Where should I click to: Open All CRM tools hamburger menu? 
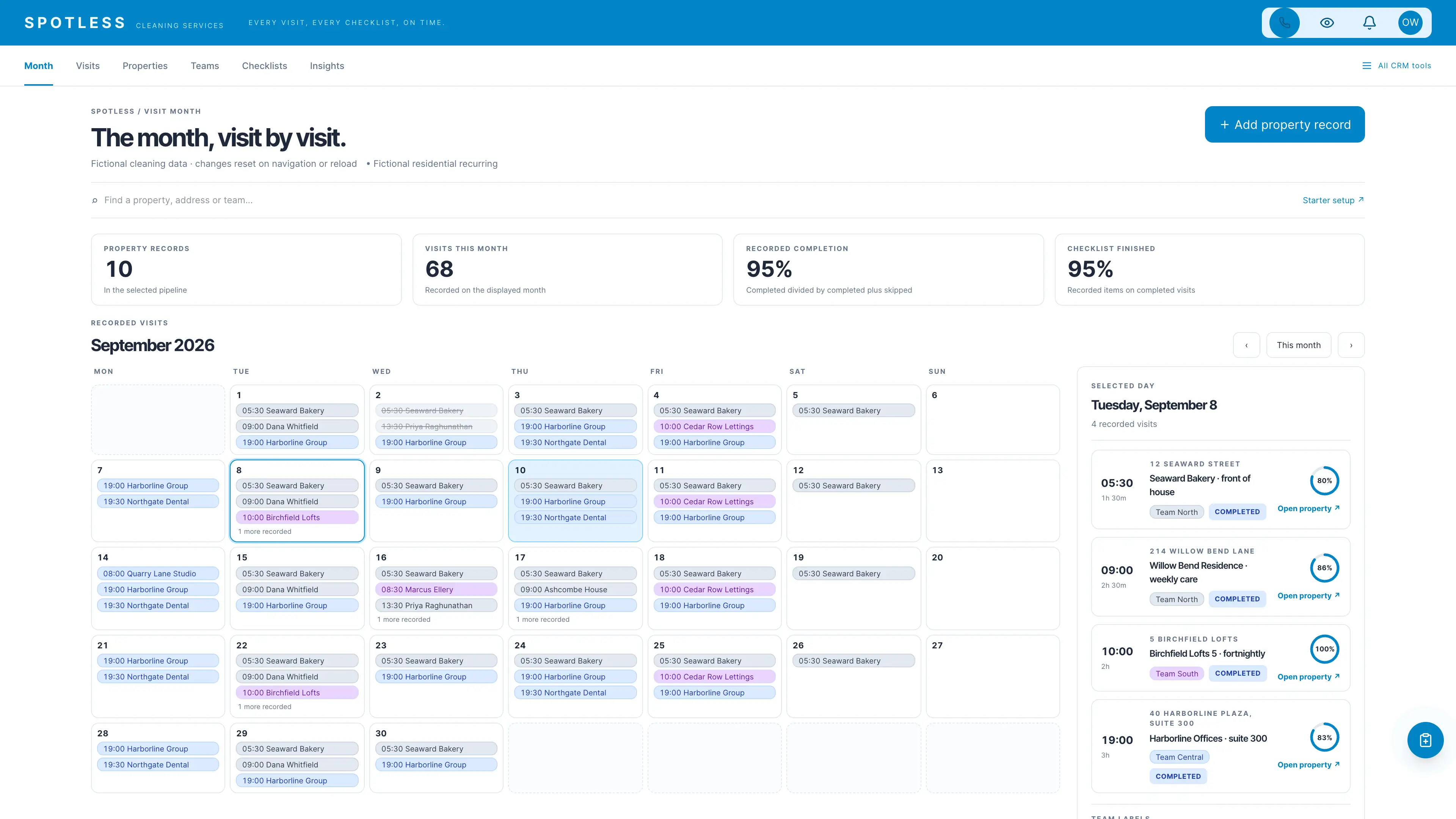(1396, 66)
